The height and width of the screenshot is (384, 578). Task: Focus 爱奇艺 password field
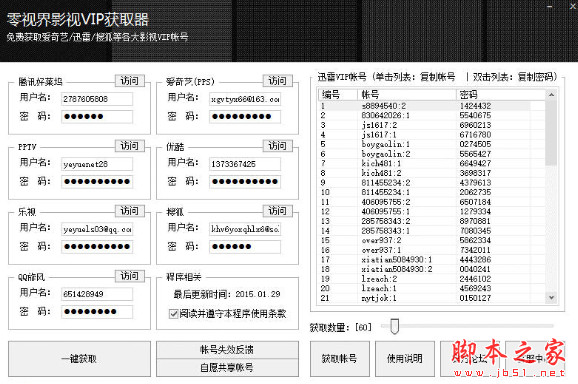point(245,117)
